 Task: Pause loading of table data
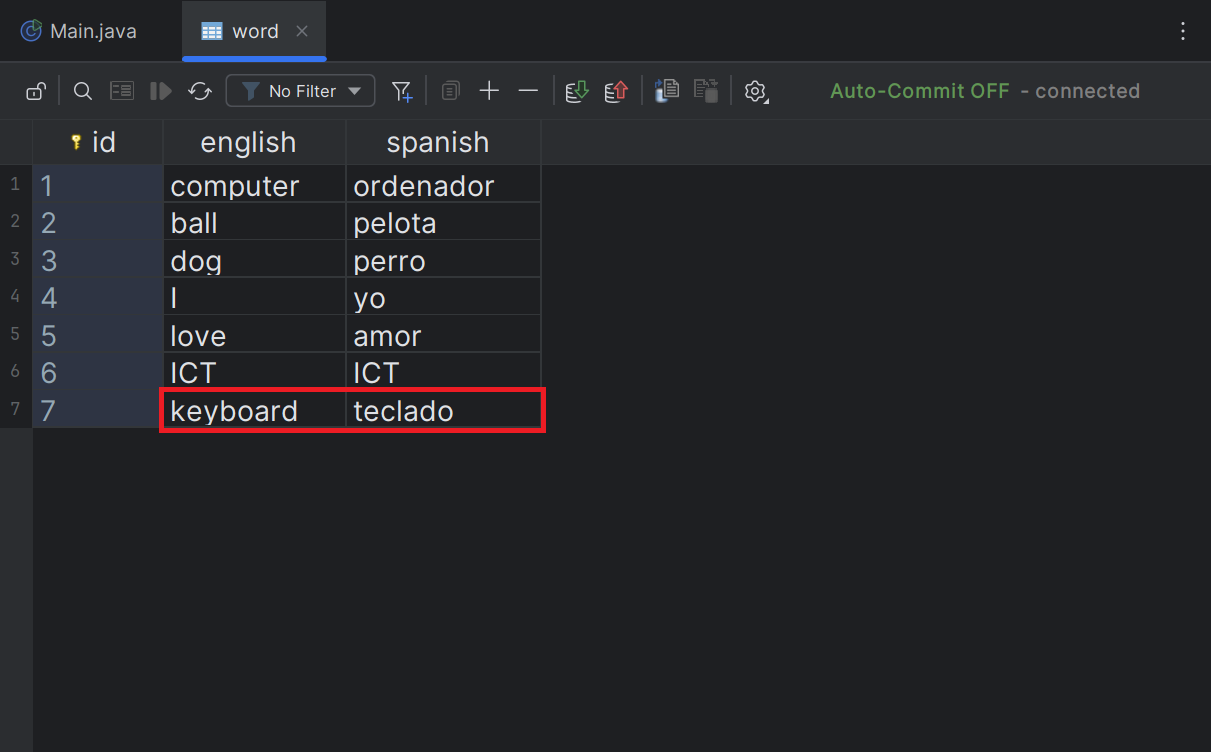tap(160, 90)
